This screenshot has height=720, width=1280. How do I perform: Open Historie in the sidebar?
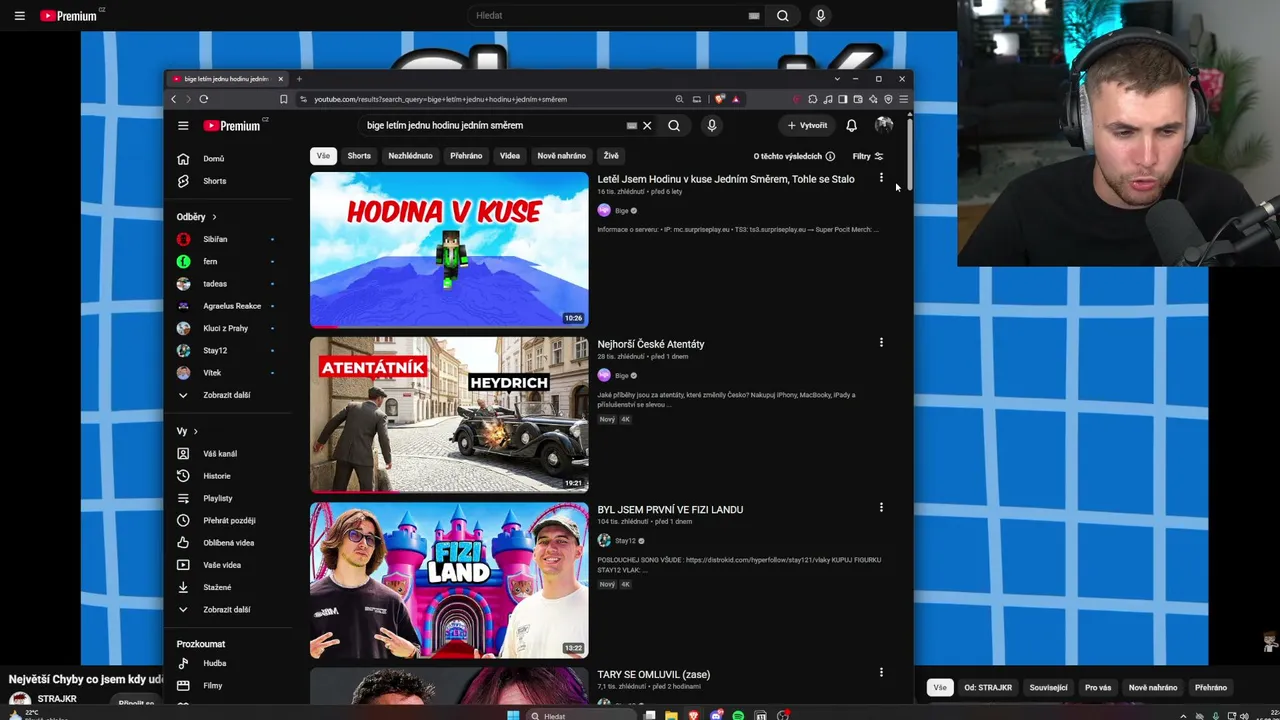pyautogui.click(x=217, y=476)
